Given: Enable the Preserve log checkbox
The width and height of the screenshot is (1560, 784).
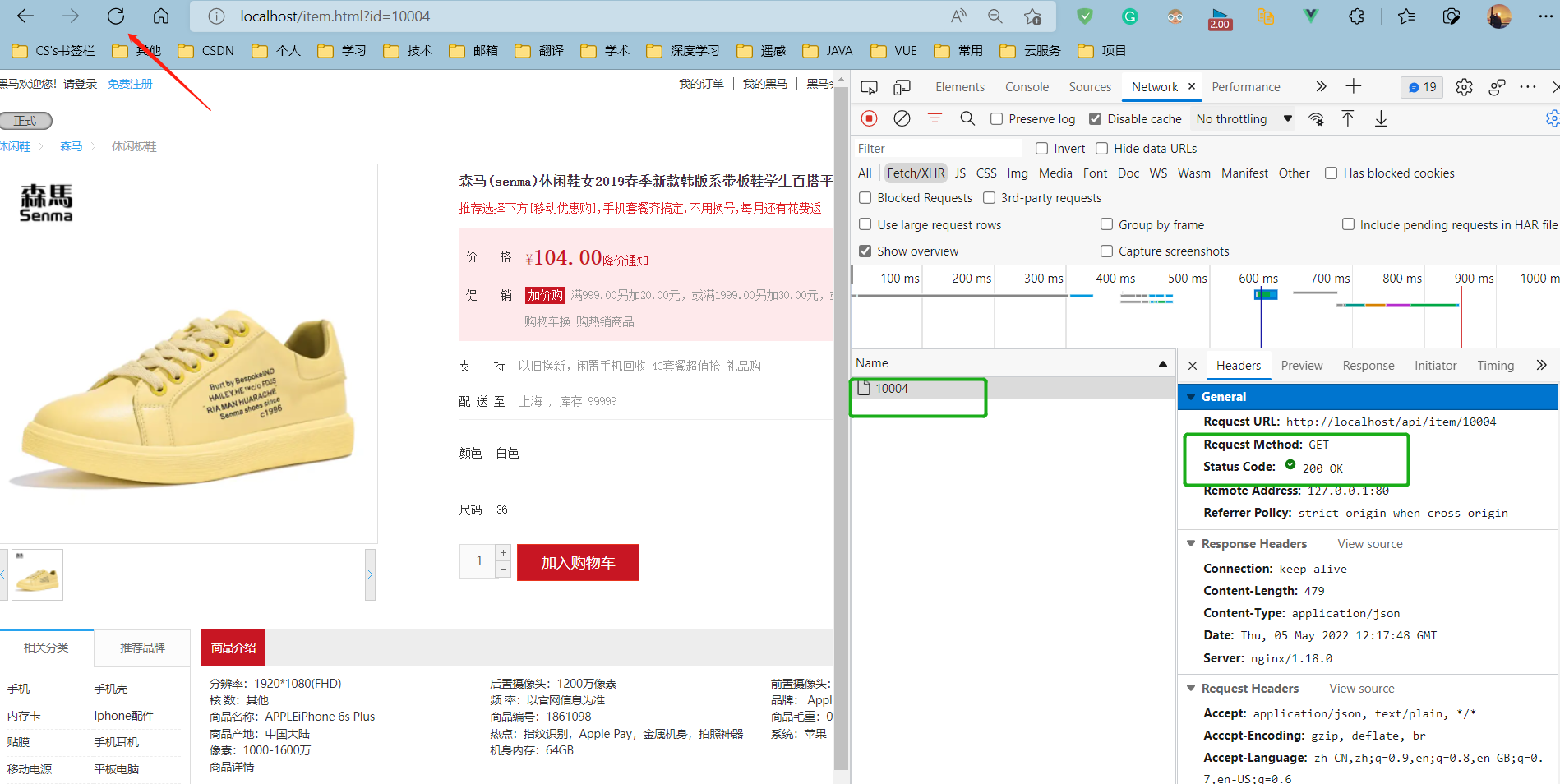Looking at the screenshot, I should [996, 119].
